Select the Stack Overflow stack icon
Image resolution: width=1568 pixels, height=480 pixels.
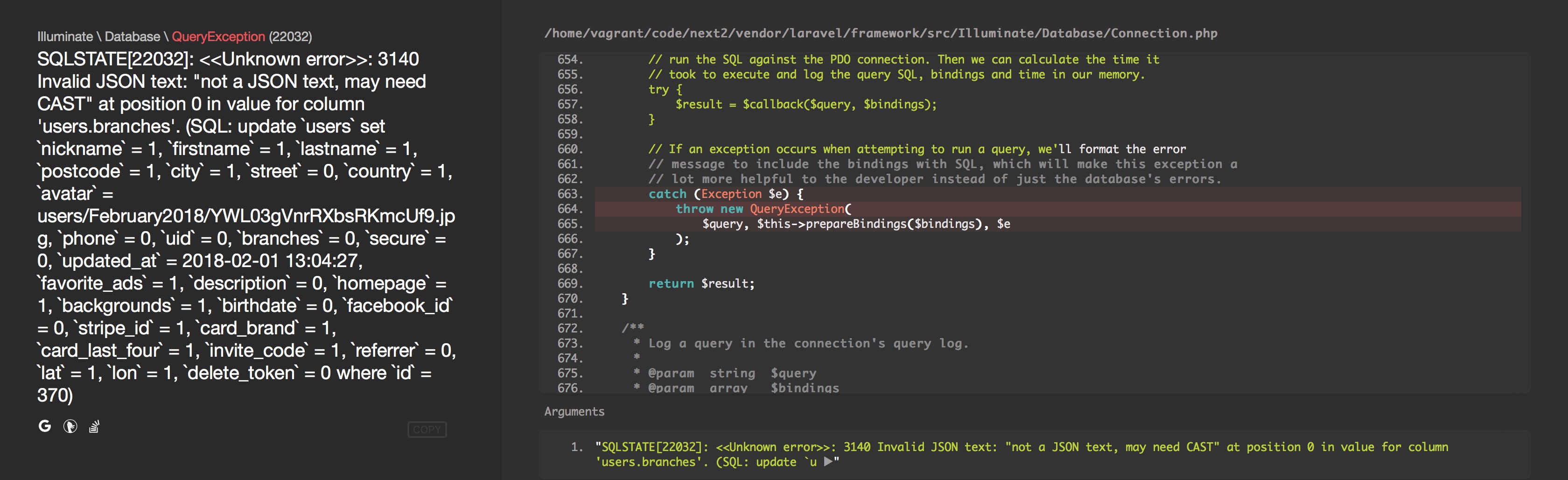pos(94,426)
